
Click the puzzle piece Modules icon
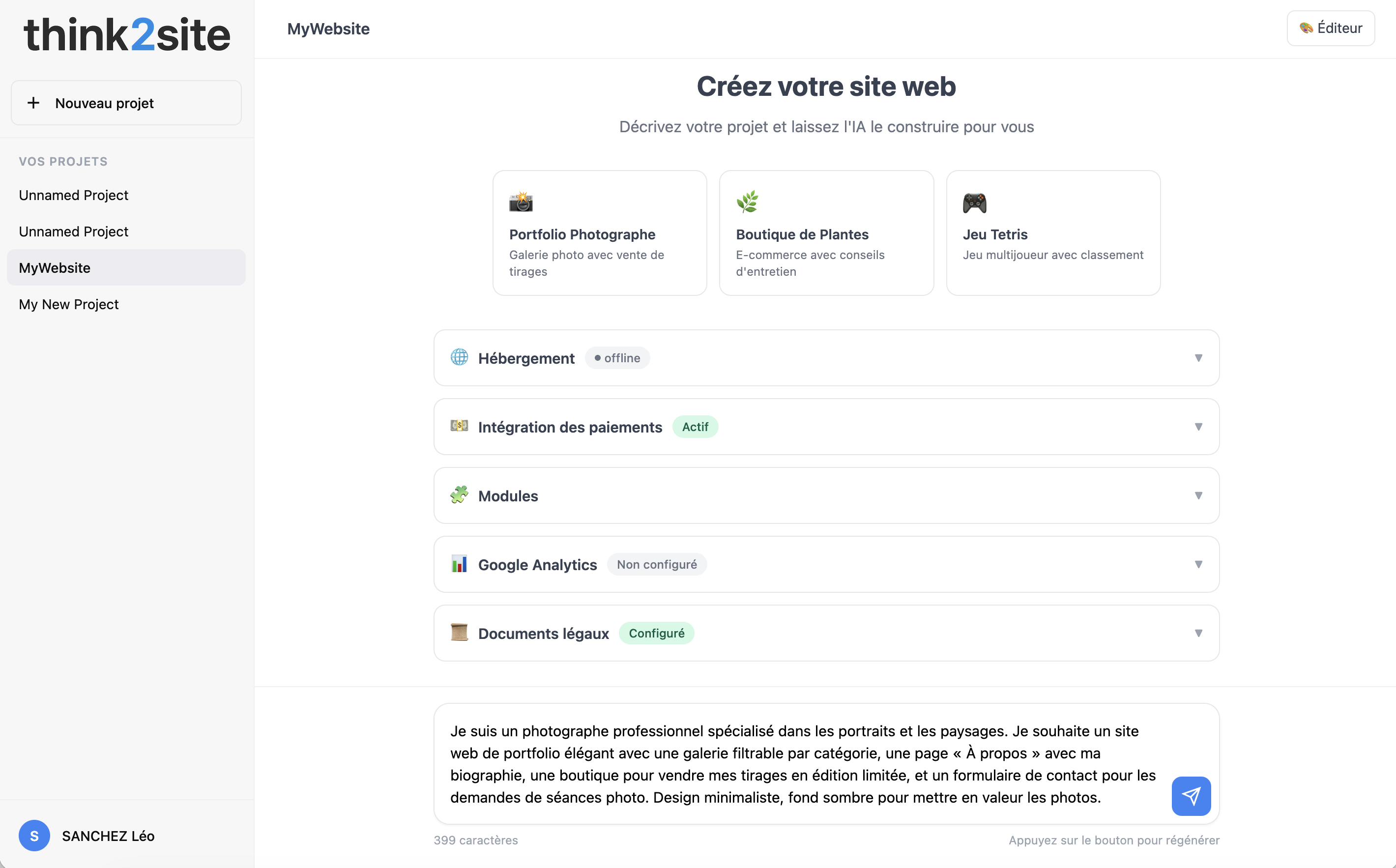click(459, 495)
